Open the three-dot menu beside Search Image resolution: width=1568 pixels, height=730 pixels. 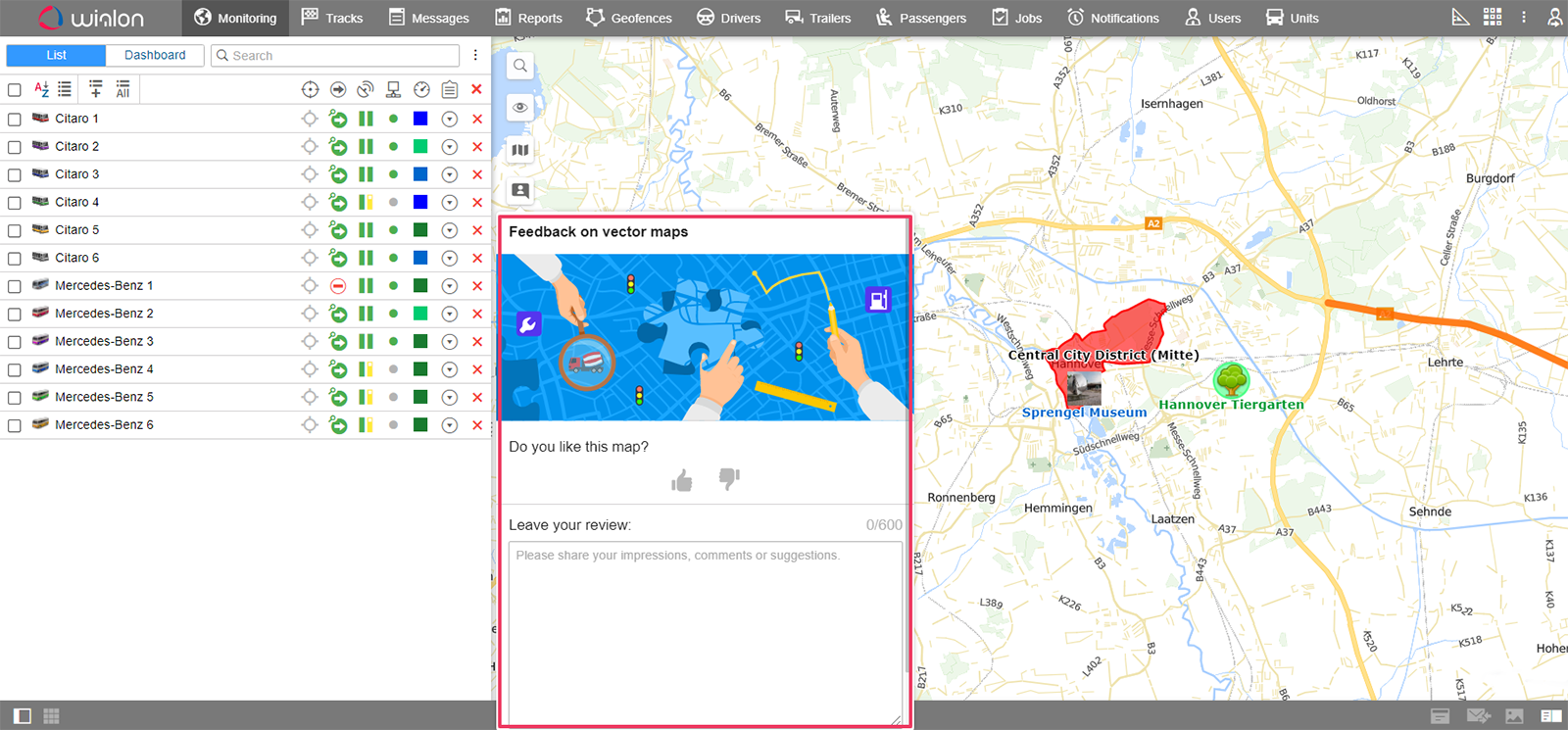pos(475,56)
